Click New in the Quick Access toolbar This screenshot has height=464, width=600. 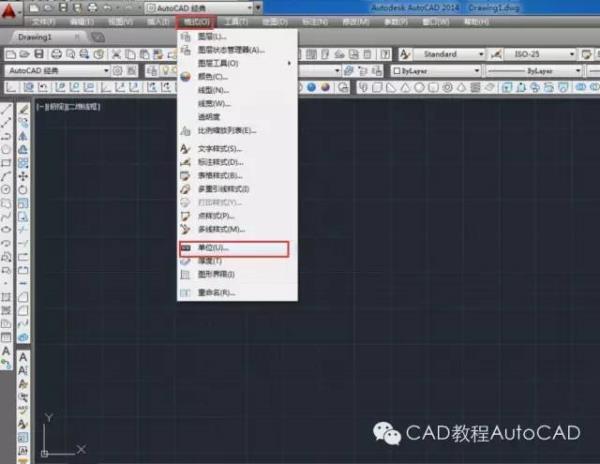pyautogui.click(x=34, y=8)
